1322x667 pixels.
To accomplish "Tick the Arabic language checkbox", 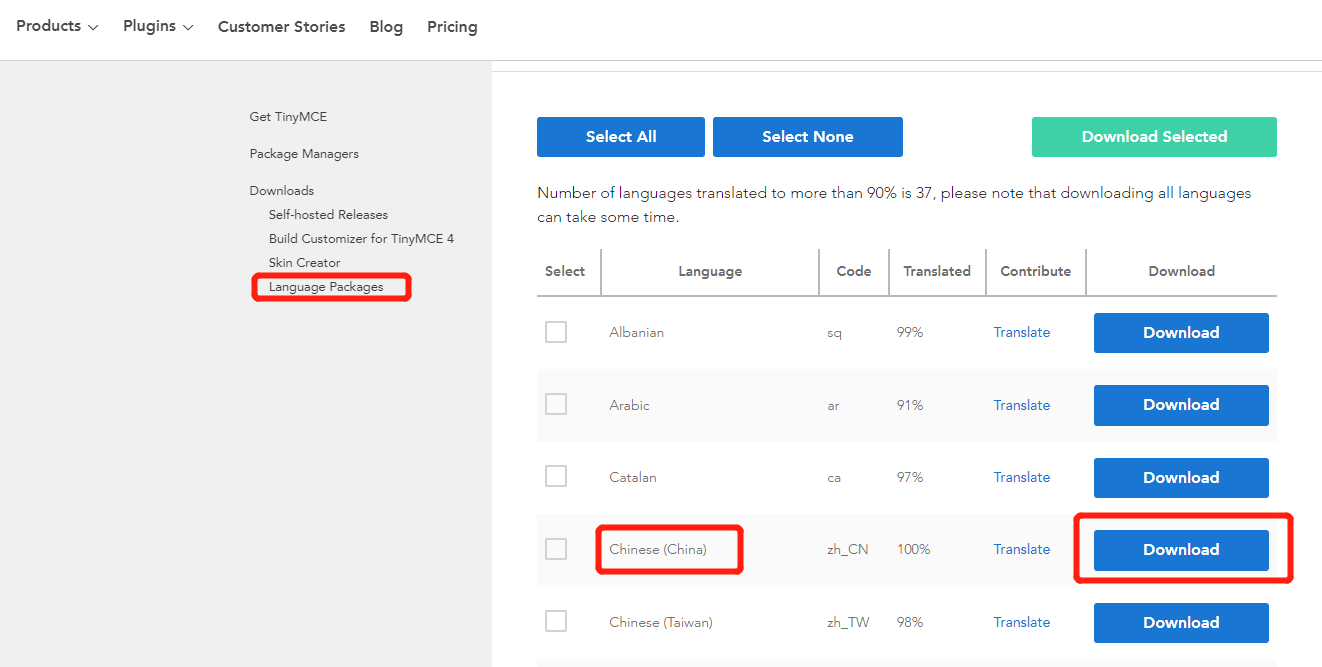I will pyautogui.click(x=556, y=404).
